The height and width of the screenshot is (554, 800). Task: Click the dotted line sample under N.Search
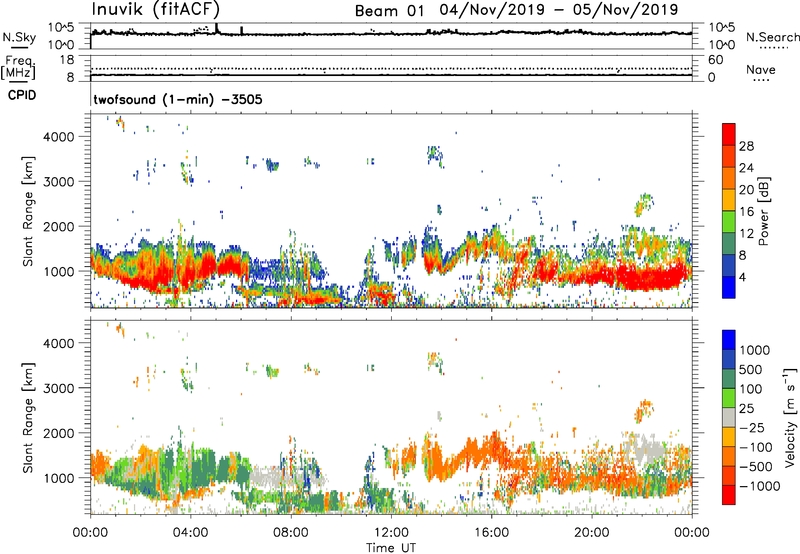point(774,48)
